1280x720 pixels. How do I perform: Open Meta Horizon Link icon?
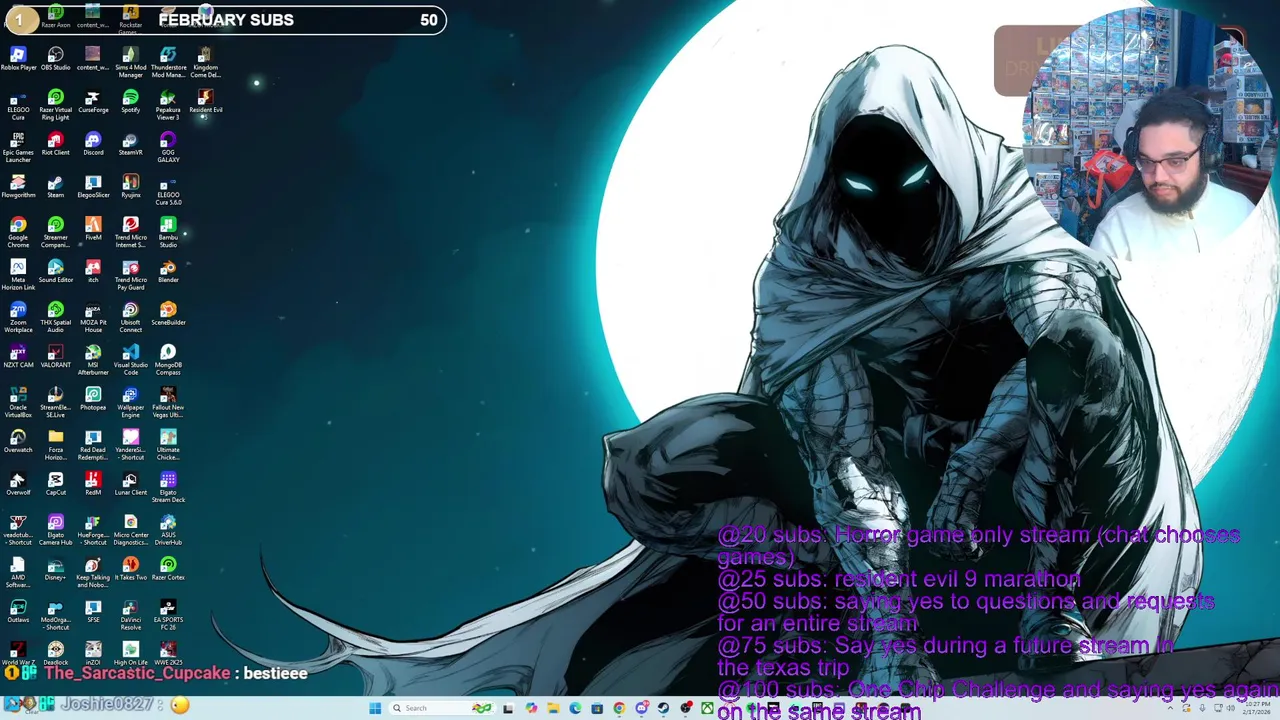(x=18, y=275)
